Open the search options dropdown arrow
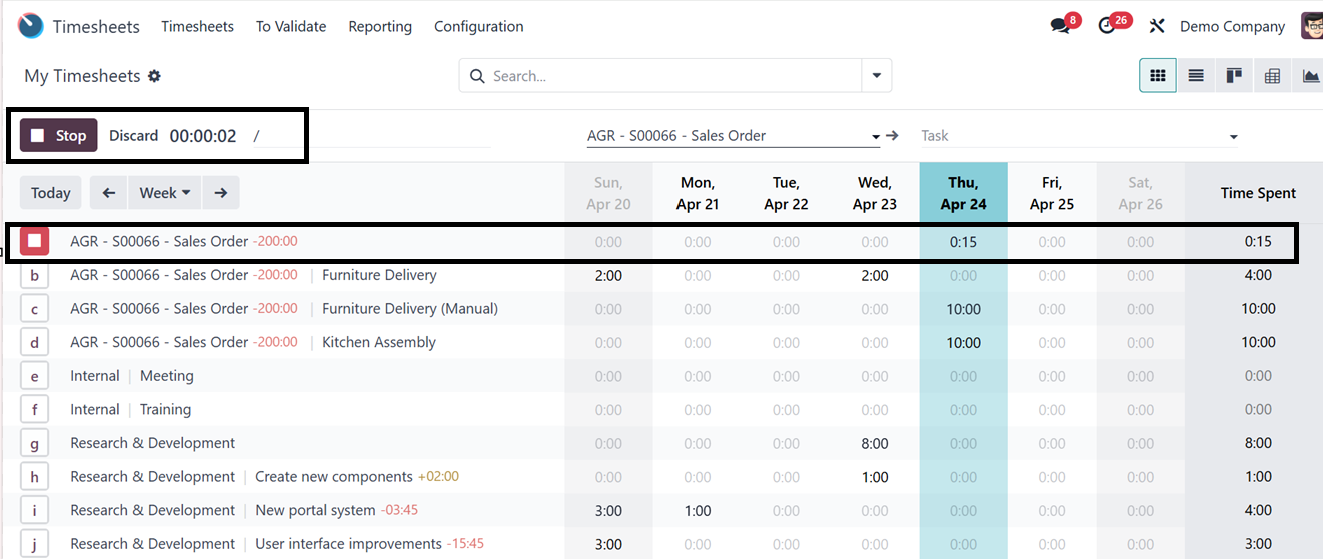The height and width of the screenshot is (559, 1323). click(x=877, y=76)
